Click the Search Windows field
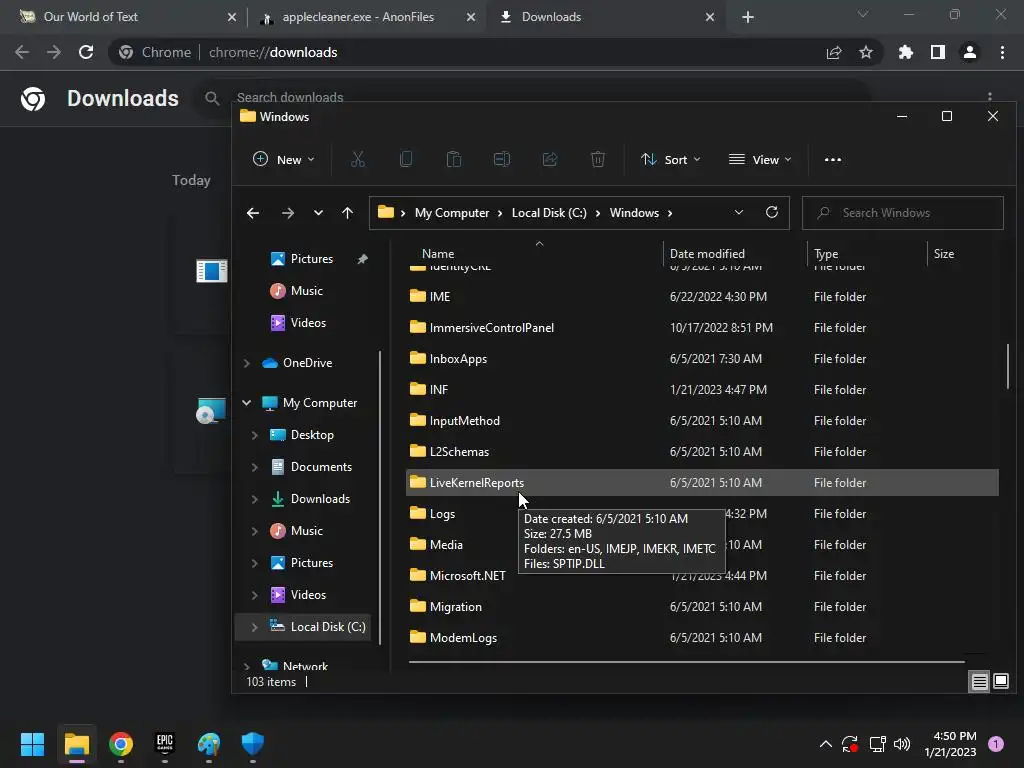The image size is (1024, 768). 903,213
